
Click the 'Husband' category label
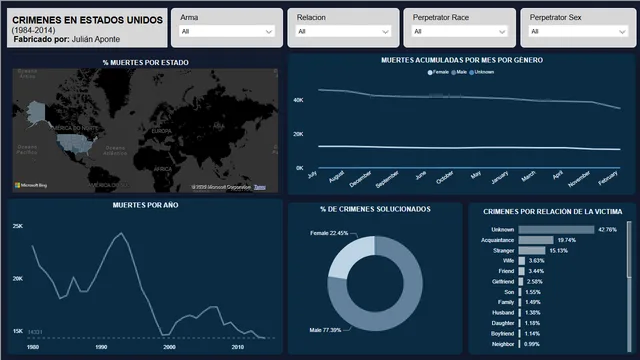pos(503,313)
